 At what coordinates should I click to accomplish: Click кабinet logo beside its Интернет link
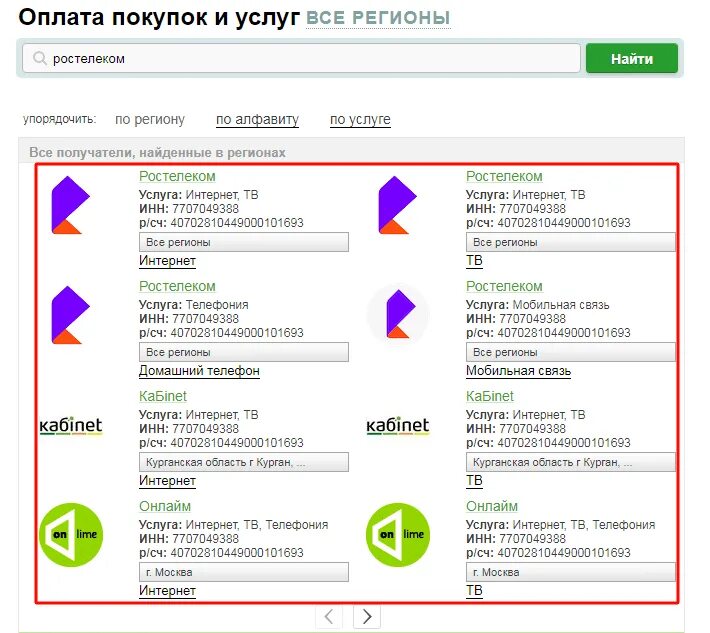click(71, 426)
